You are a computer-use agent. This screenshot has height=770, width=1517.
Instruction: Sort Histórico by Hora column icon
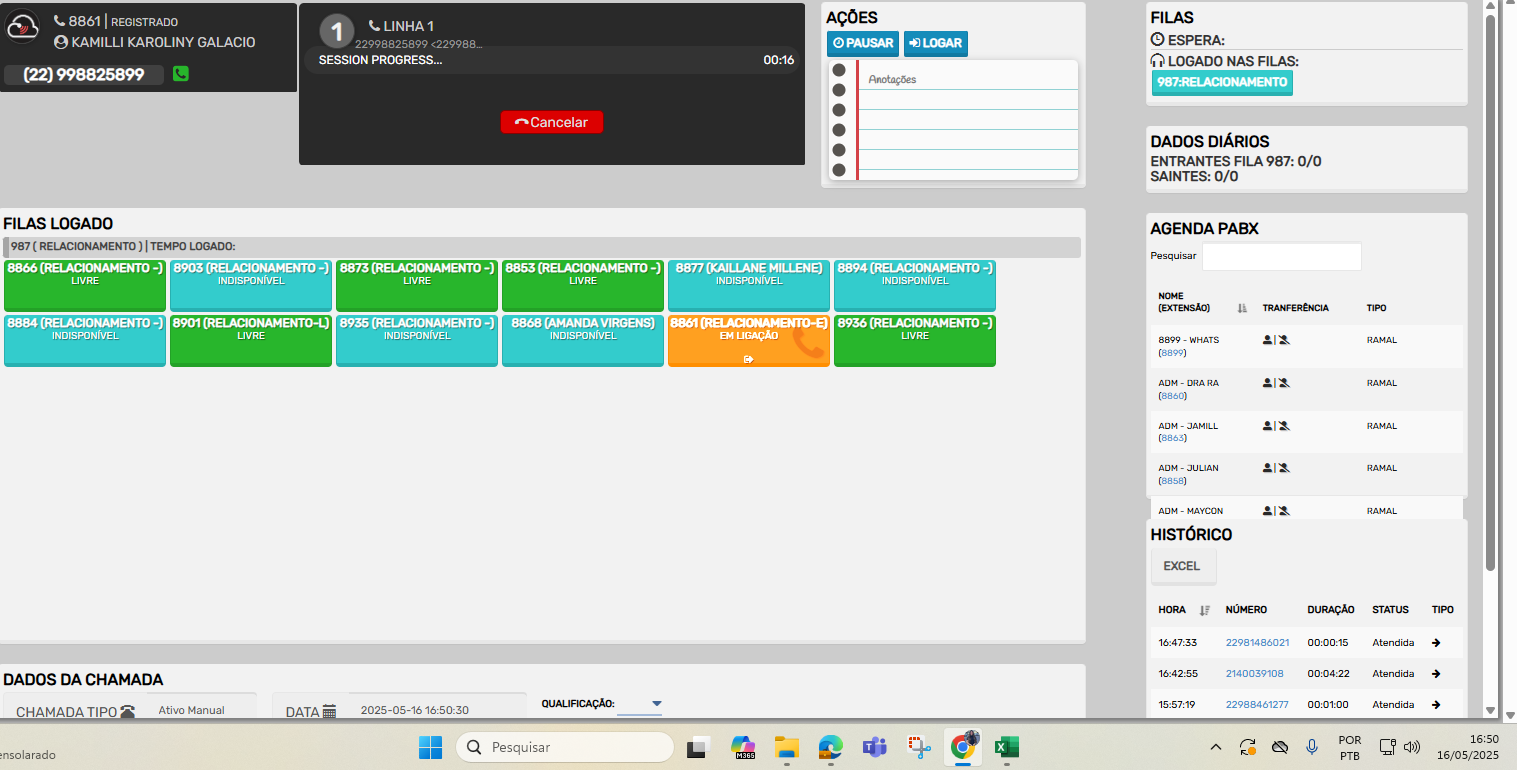1205,610
